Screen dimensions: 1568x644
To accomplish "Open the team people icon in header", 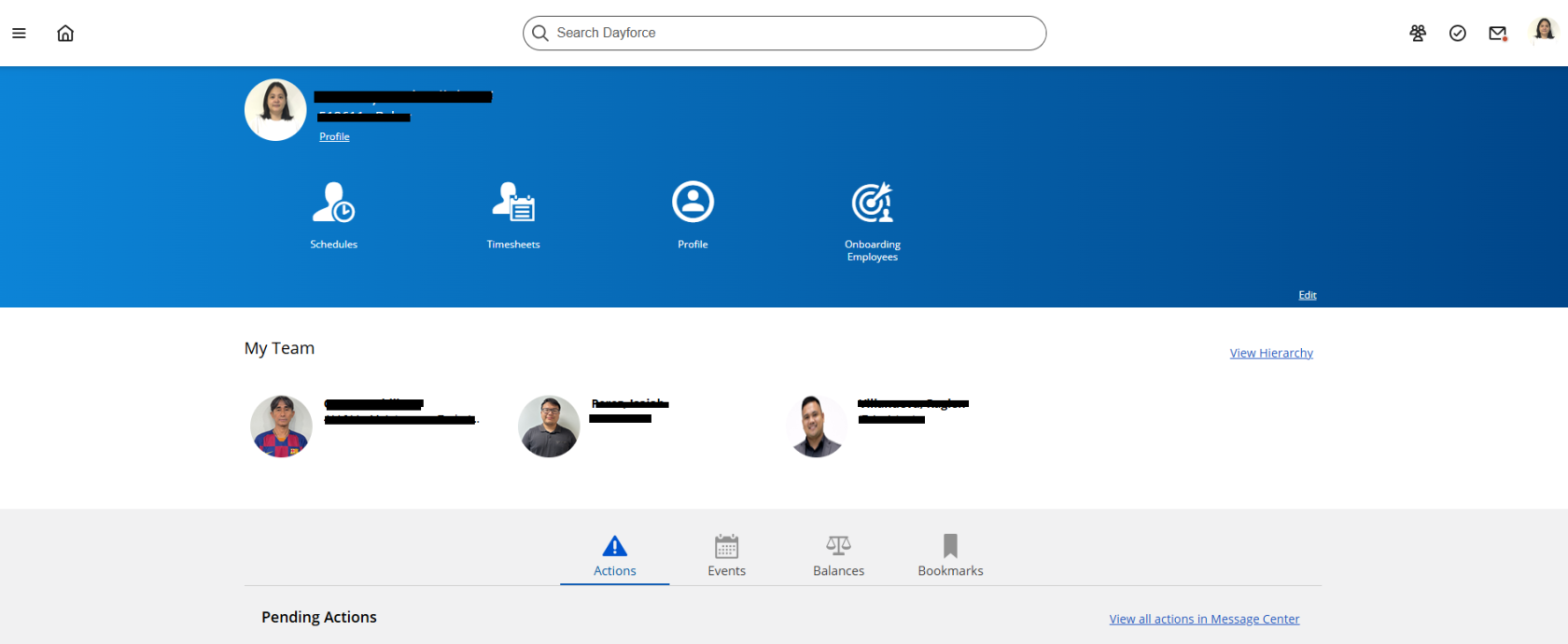I will 1418,34.
